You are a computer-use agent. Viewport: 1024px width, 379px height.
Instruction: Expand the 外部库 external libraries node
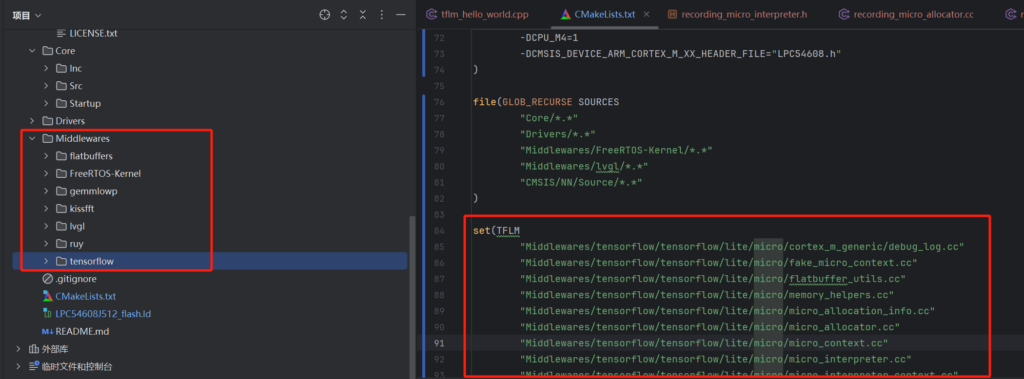point(18,350)
